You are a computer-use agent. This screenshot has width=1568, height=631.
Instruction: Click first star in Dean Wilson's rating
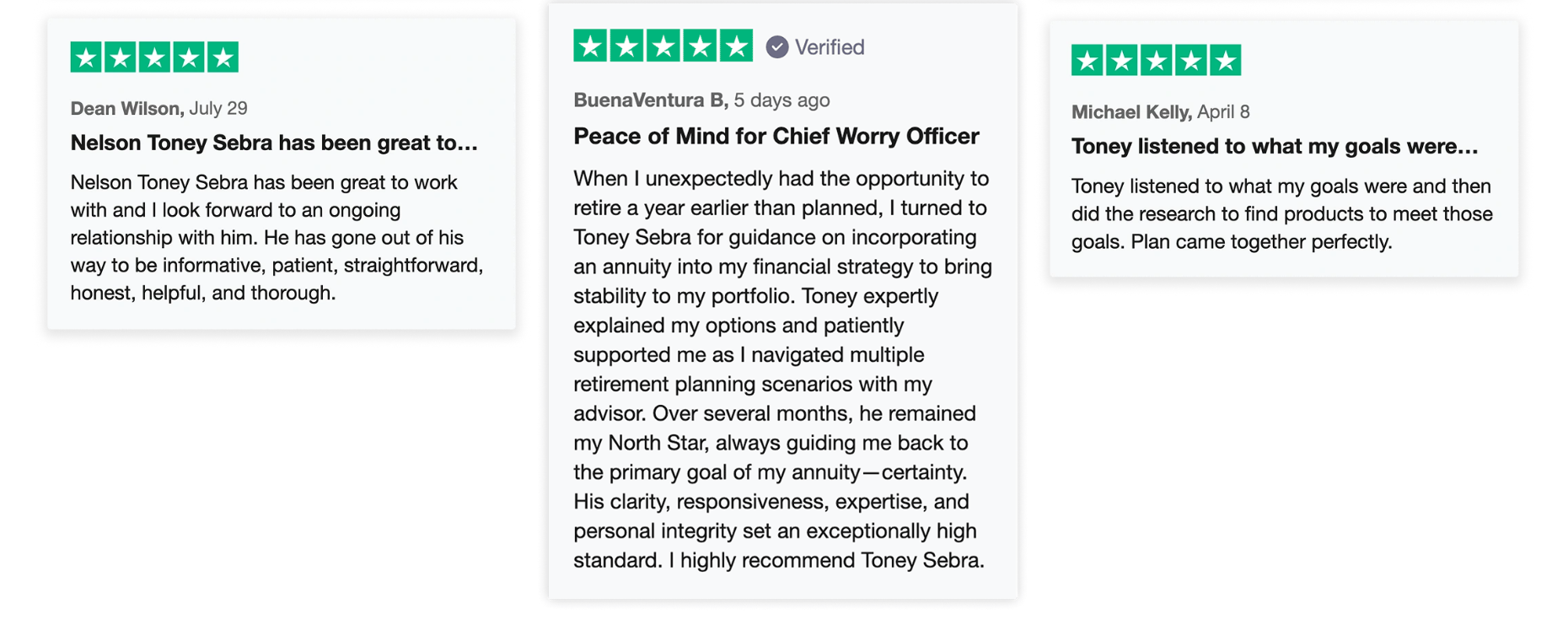86,57
